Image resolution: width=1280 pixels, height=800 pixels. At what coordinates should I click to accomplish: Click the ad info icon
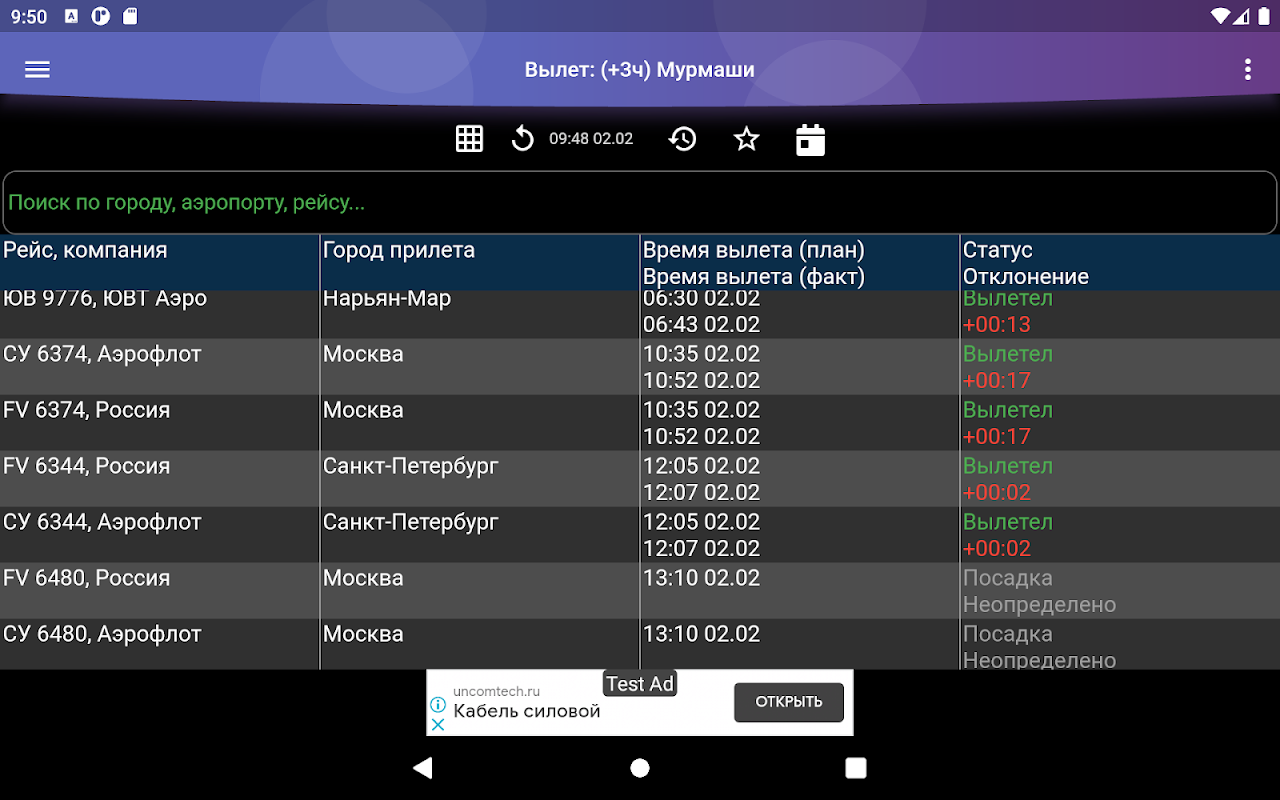pyautogui.click(x=438, y=704)
